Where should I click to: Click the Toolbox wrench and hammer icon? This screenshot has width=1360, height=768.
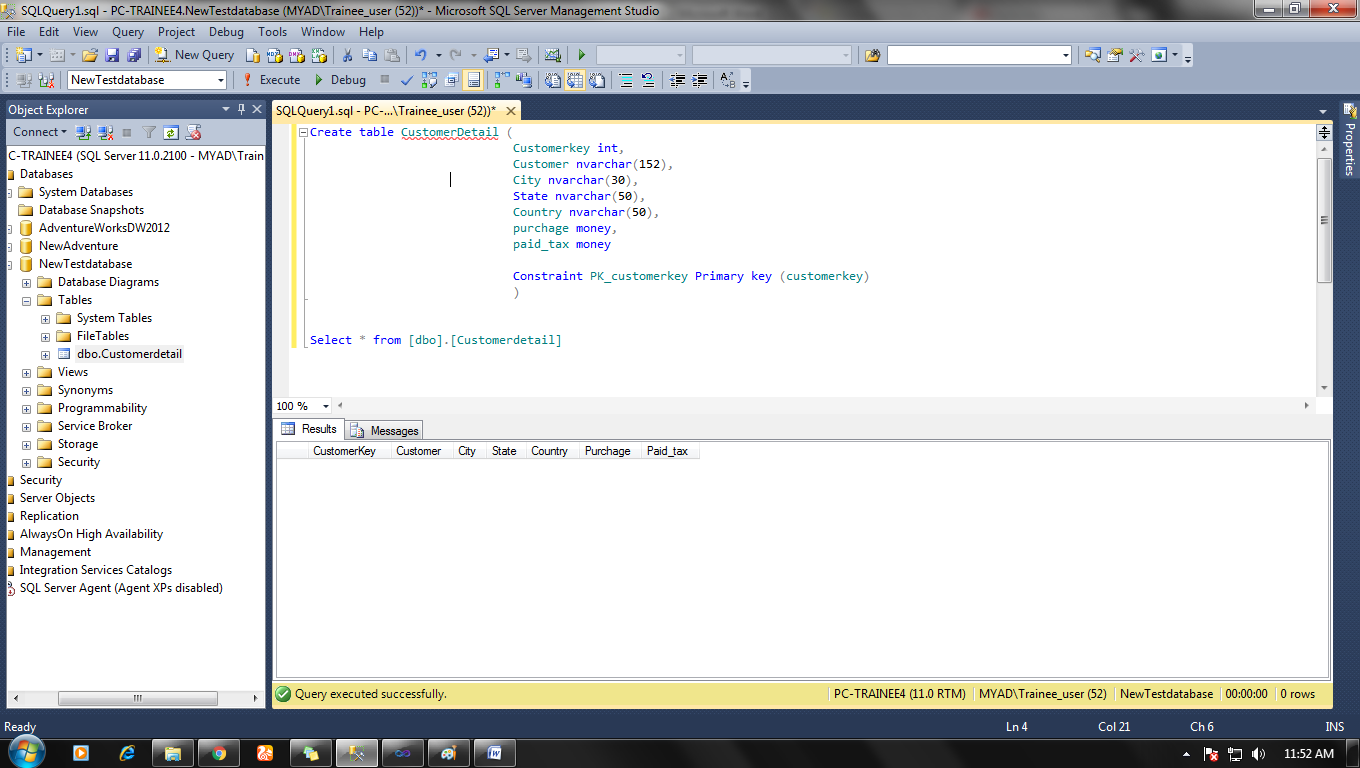[x=1136, y=55]
